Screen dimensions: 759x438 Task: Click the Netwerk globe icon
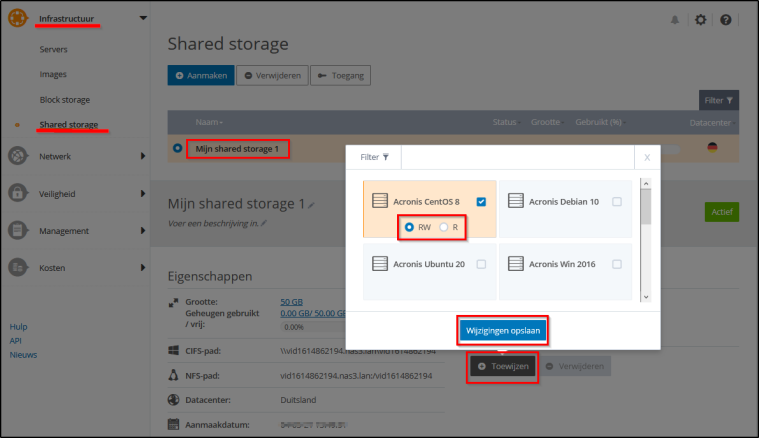[17, 156]
